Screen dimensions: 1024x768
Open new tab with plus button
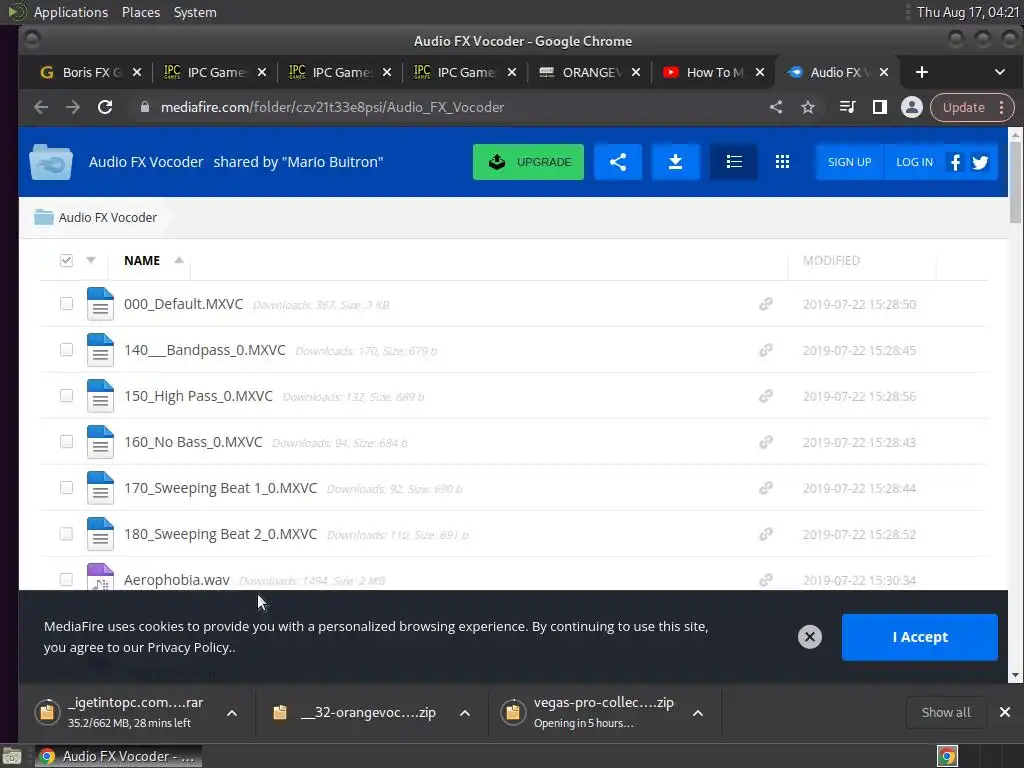pos(921,72)
